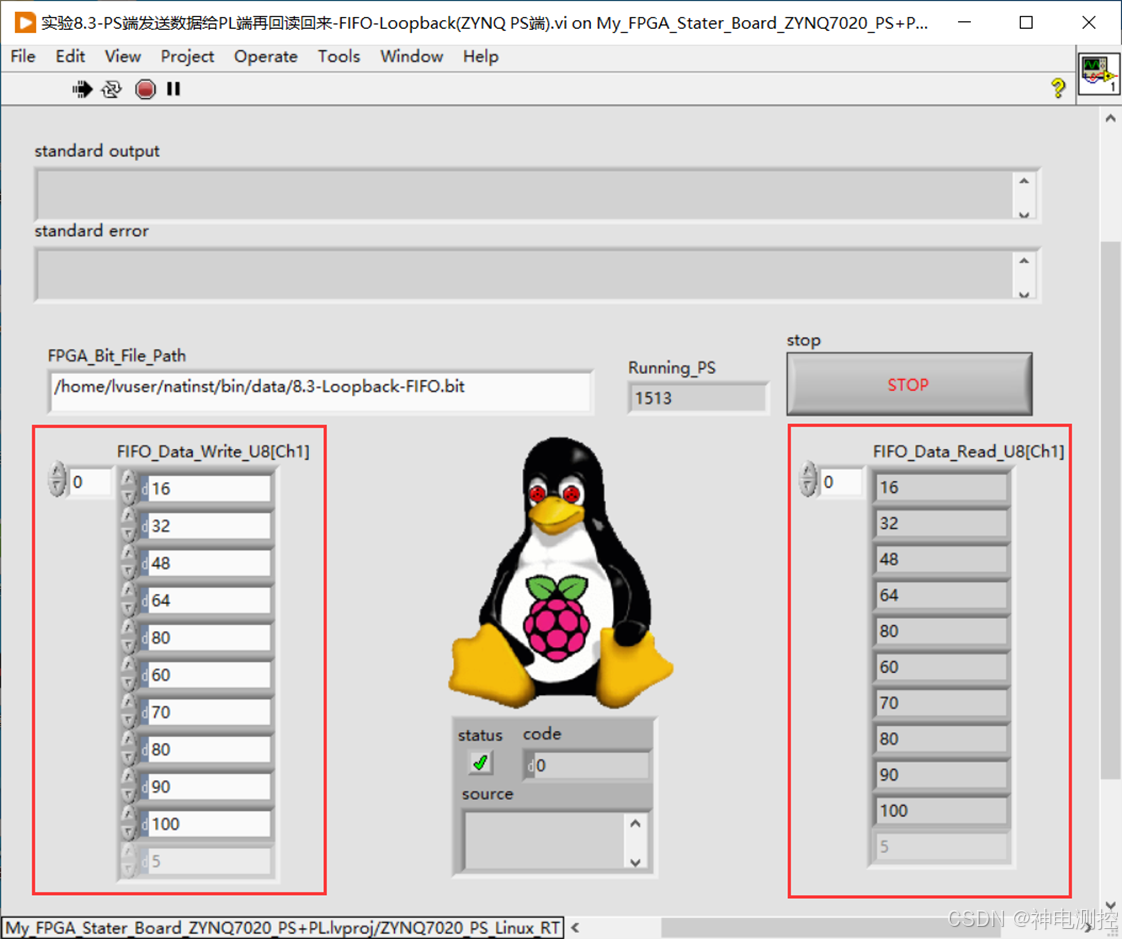Screen dimensions: 1122x939
Task: Click stepper of write element 48
Action: pyautogui.click(x=128, y=562)
